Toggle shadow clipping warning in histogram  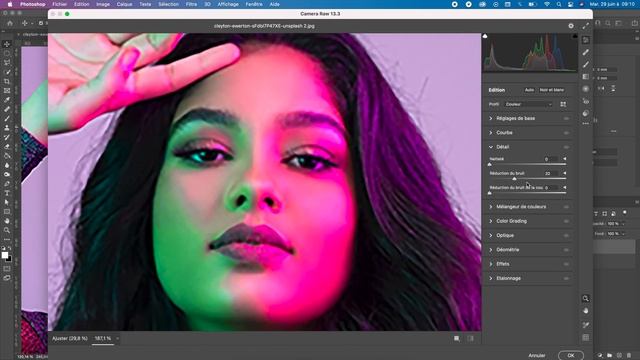tap(485, 36)
